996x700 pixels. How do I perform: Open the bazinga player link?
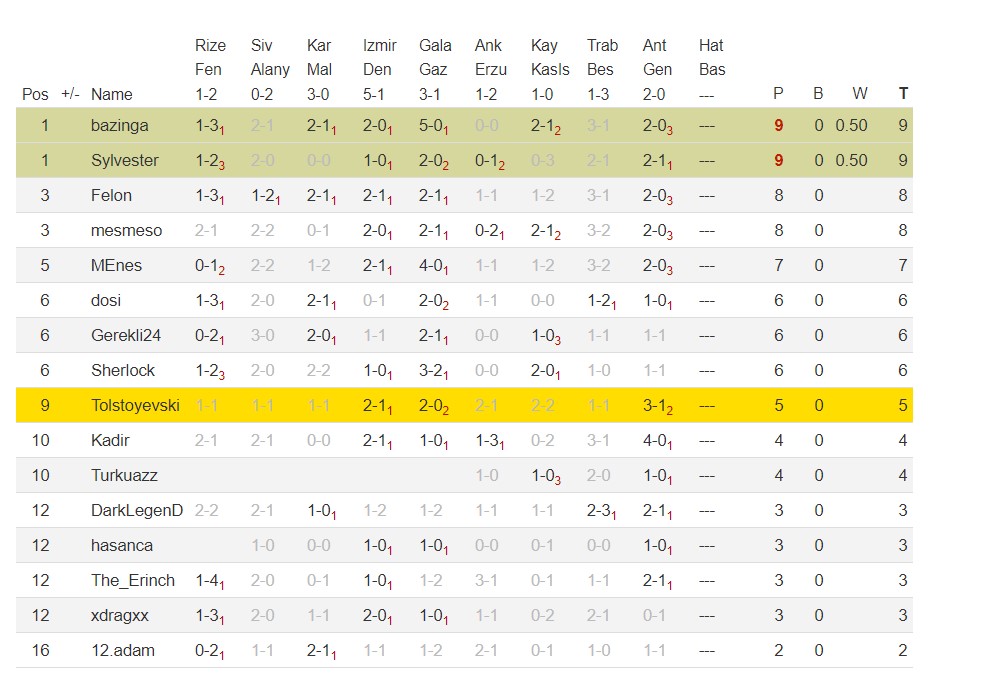(x=119, y=126)
